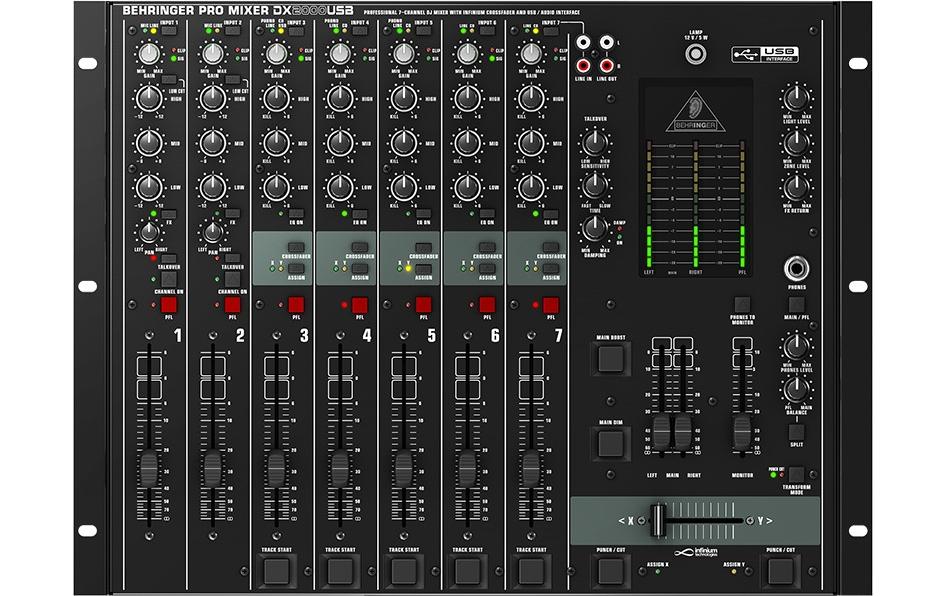The width and height of the screenshot is (947, 596).
Task: Click the channel 1 Gain knob
Action: 149,54
